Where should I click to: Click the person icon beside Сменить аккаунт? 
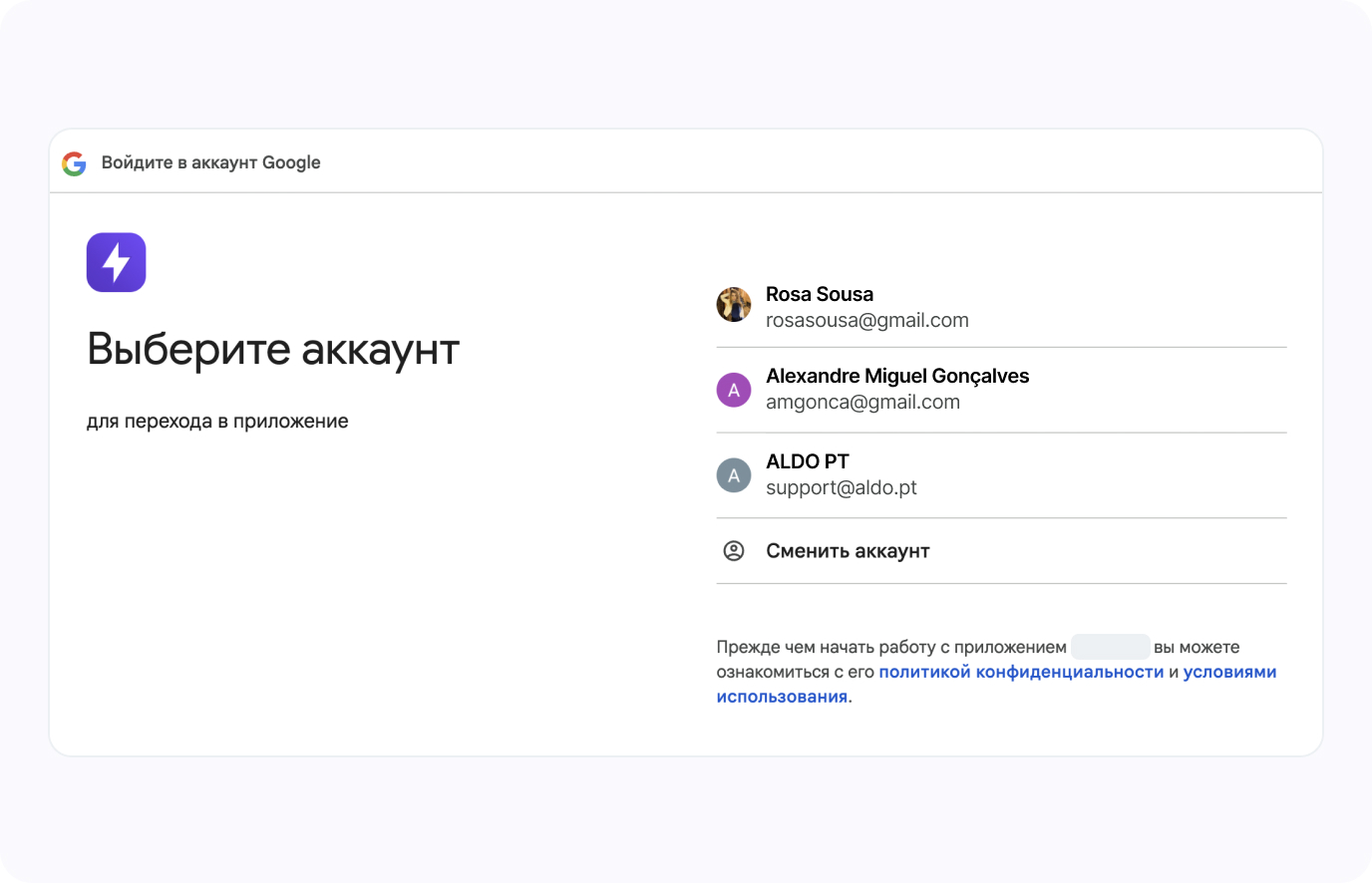click(x=734, y=551)
